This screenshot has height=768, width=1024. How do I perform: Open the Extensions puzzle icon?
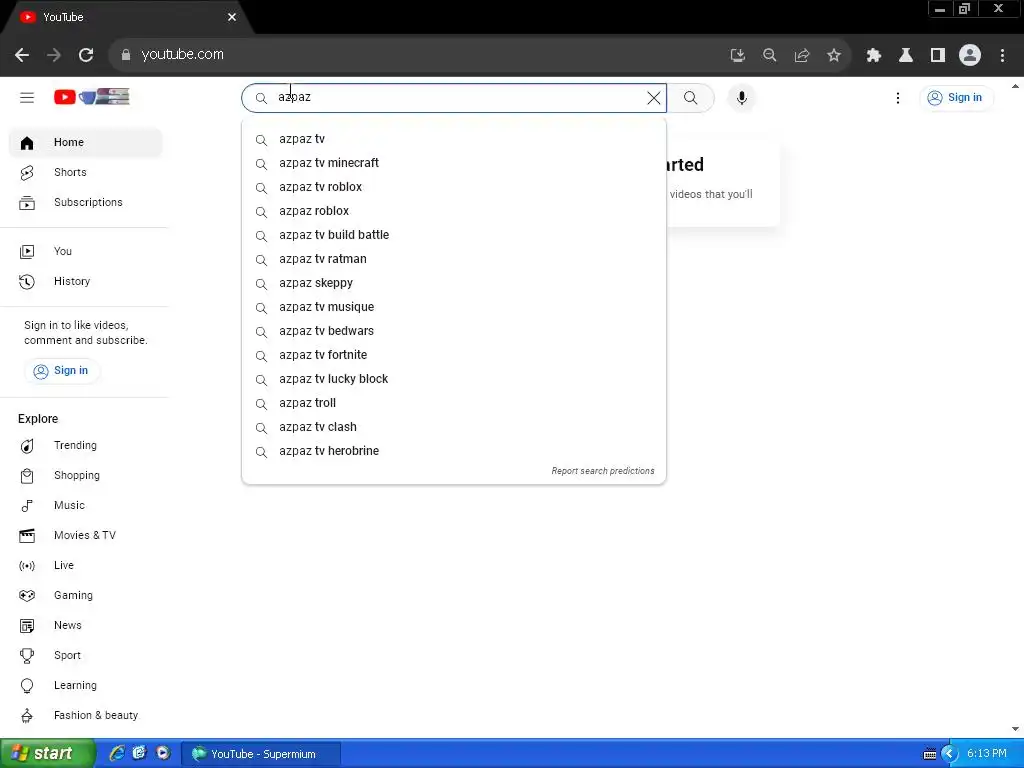[x=874, y=56]
